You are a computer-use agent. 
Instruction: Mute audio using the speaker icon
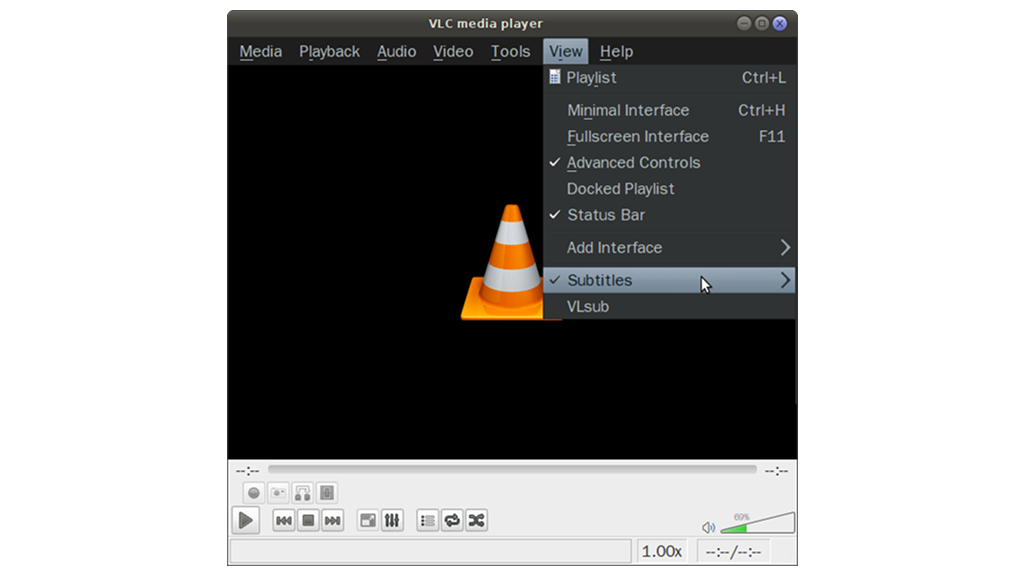(708, 527)
